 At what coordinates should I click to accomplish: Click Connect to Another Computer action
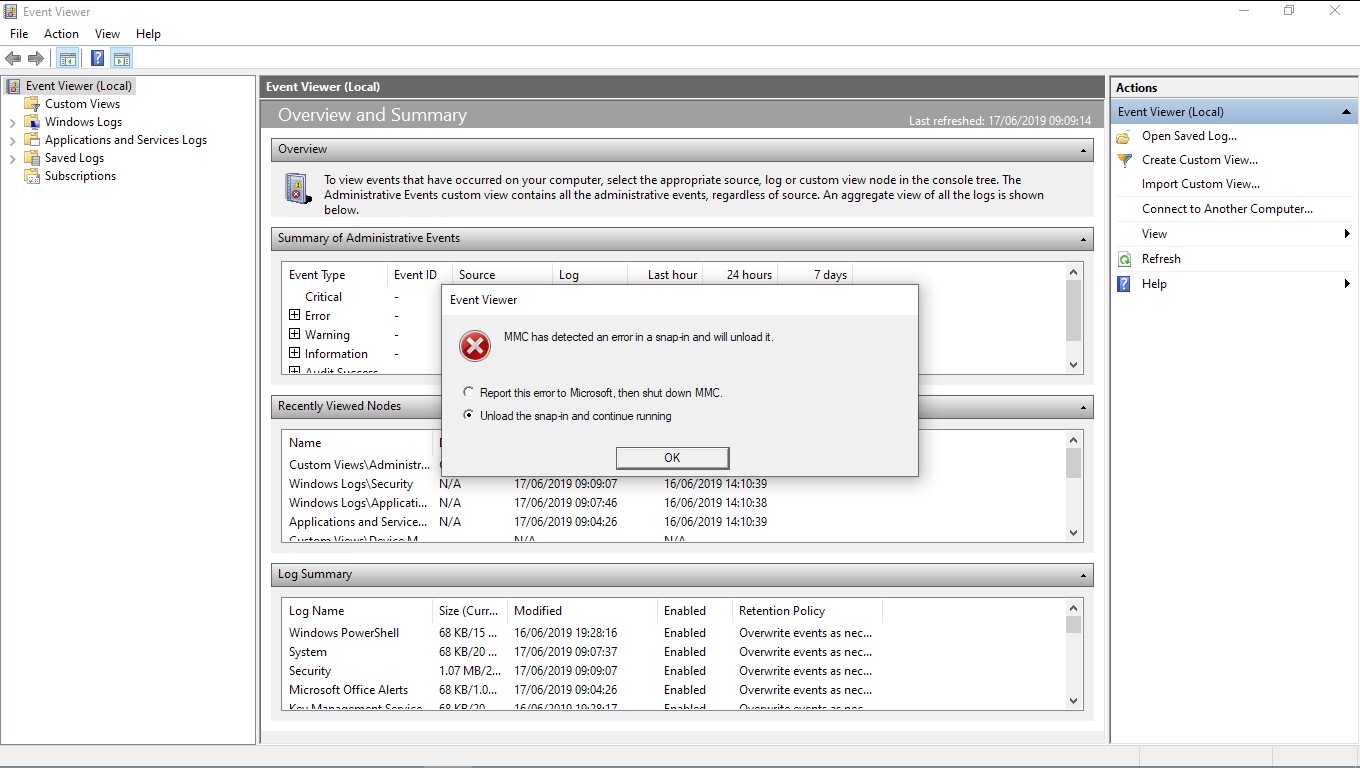[1227, 209]
